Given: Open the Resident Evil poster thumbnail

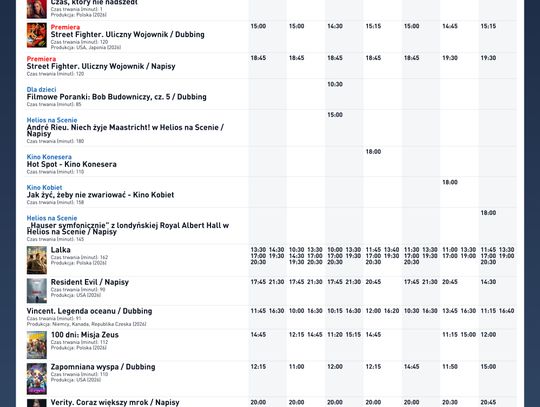Looking at the screenshot, I should (37, 291).
